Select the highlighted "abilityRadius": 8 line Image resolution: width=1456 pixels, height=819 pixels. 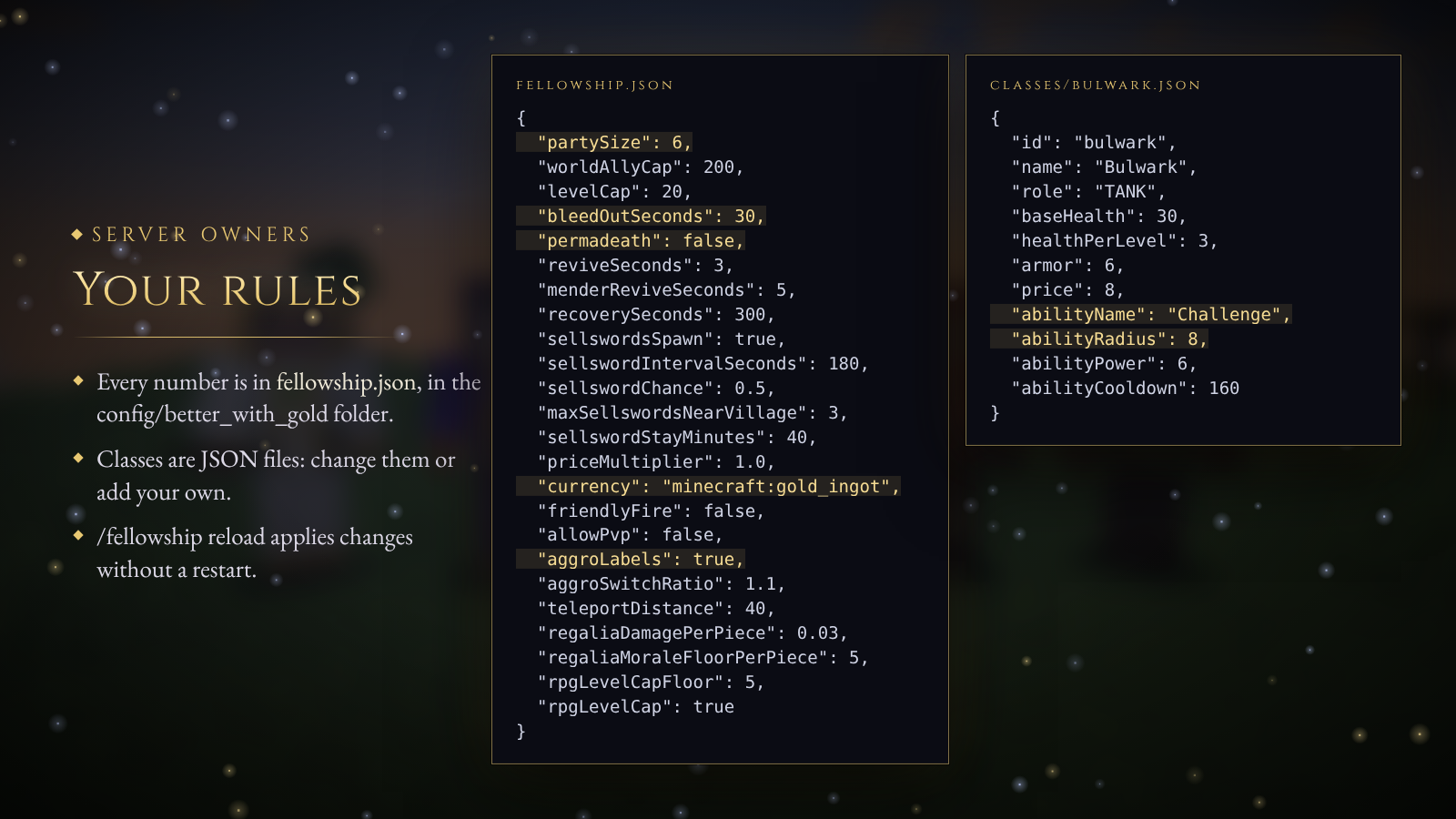point(1099,339)
